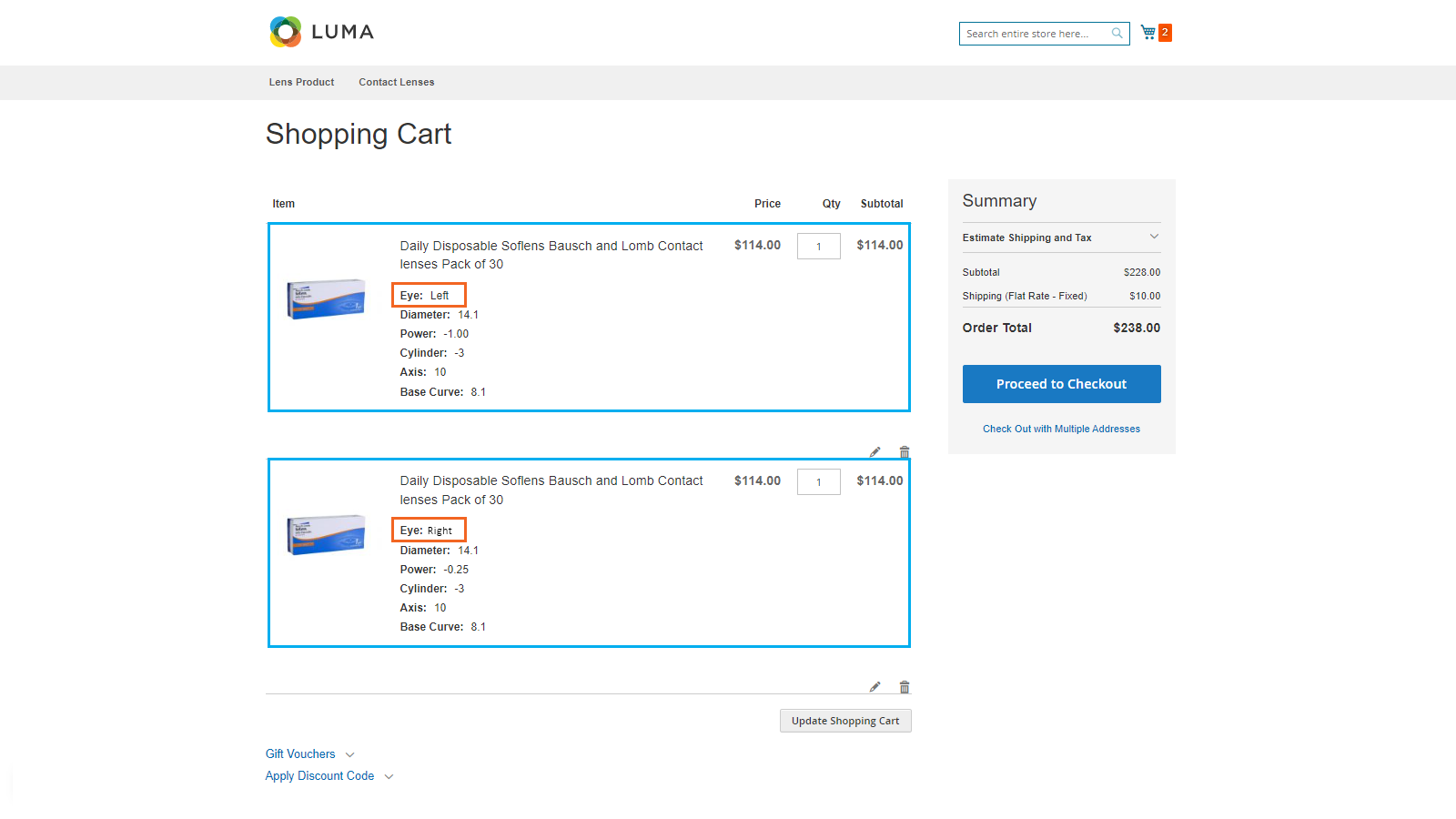The height and width of the screenshot is (819, 1456).
Task: Click the 'Eye: Right' option text
Action: click(x=426, y=531)
